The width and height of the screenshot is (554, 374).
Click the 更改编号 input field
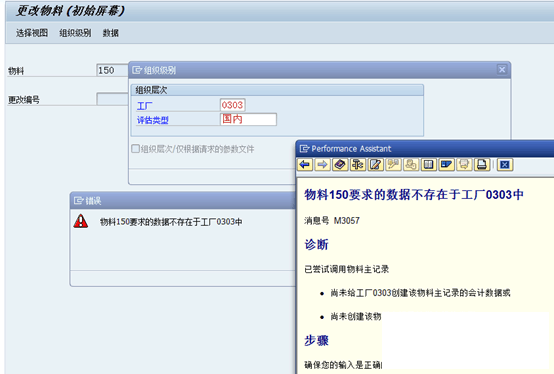[112, 99]
